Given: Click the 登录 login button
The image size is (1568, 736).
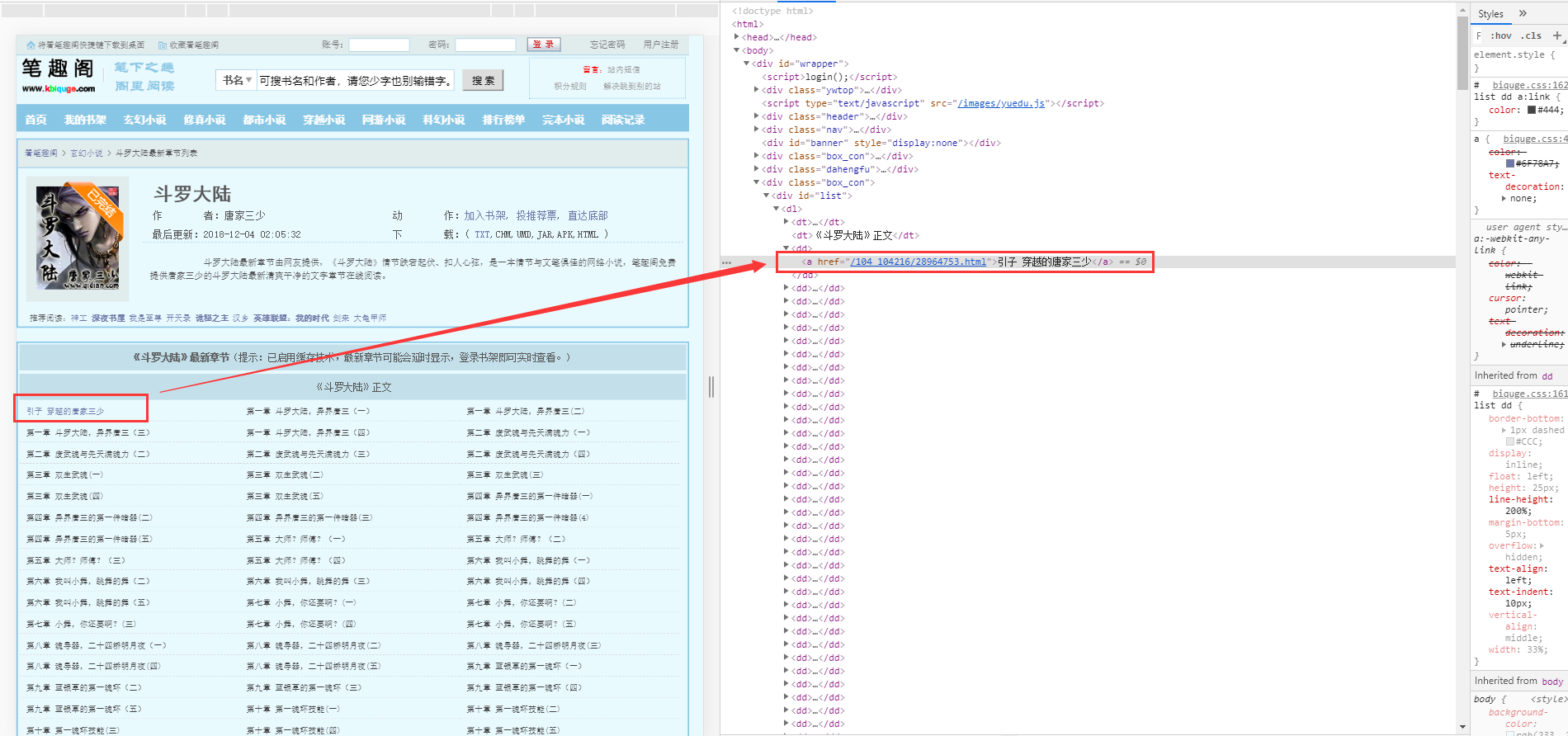Looking at the screenshot, I should pos(544,45).
